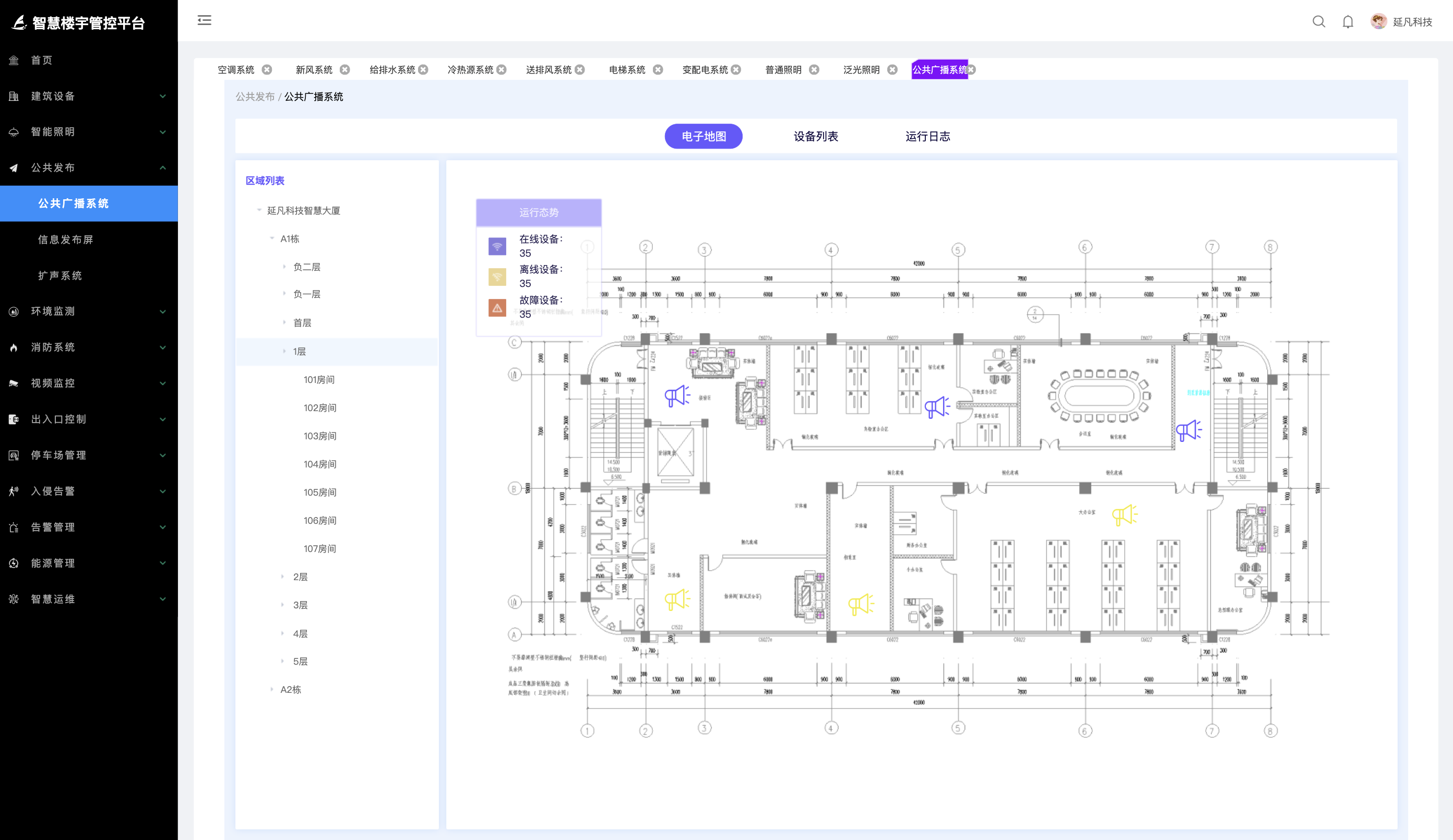This screenshot has width=1453, height=840.
Task: Switch to the 运行日志 tab
Action: click(x=927, y=136)
